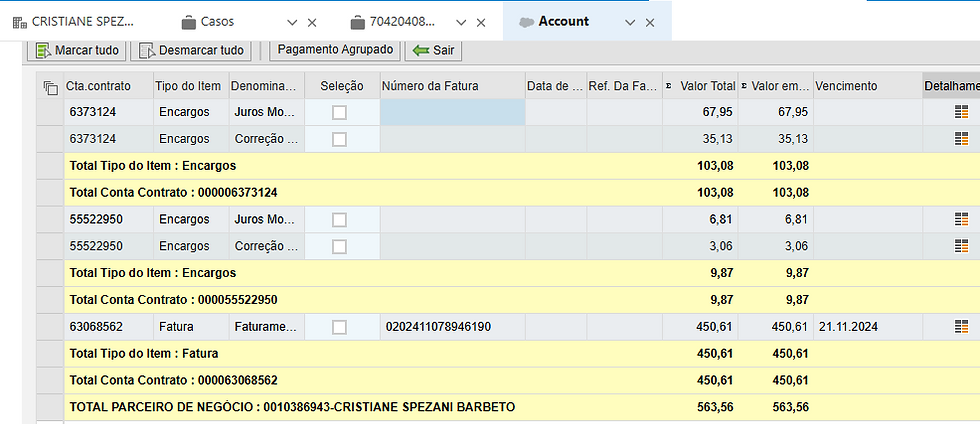980x424 pixels.
Task: Tick Seleção checkbox for Juros row 6373124
Action: [x=339, y=113]
